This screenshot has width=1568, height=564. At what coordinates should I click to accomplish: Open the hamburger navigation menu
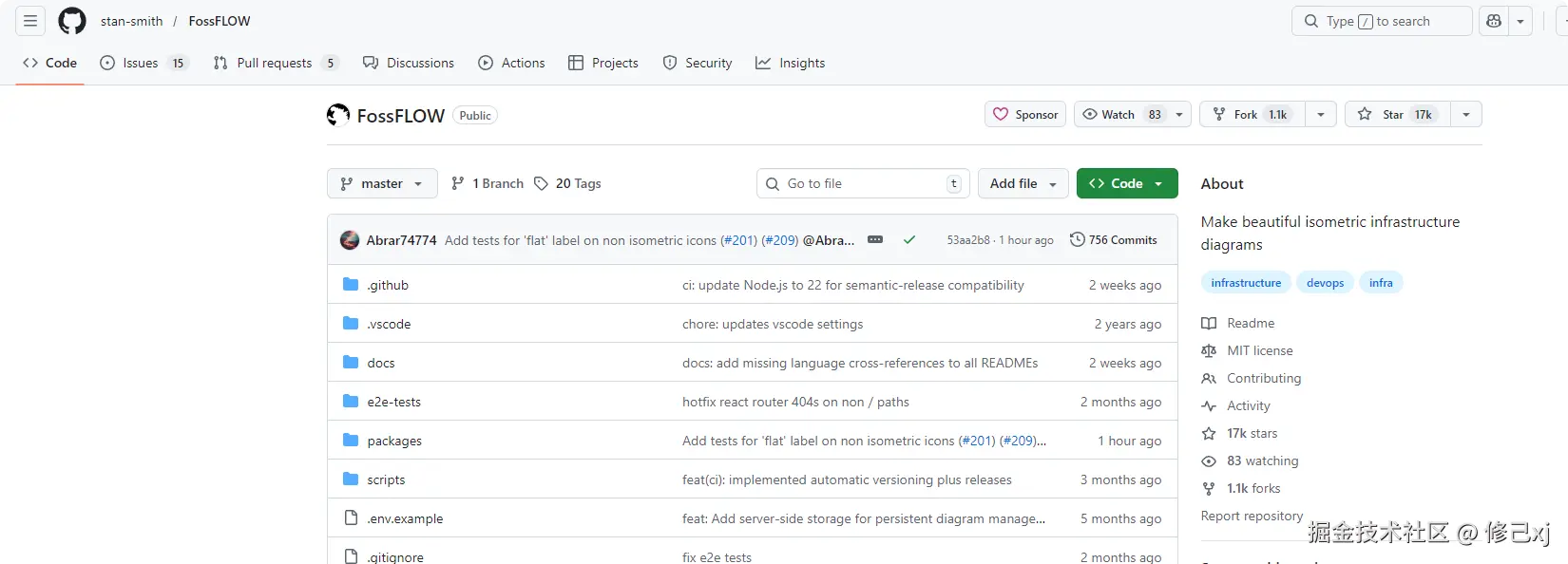click(x=30, y=21)
